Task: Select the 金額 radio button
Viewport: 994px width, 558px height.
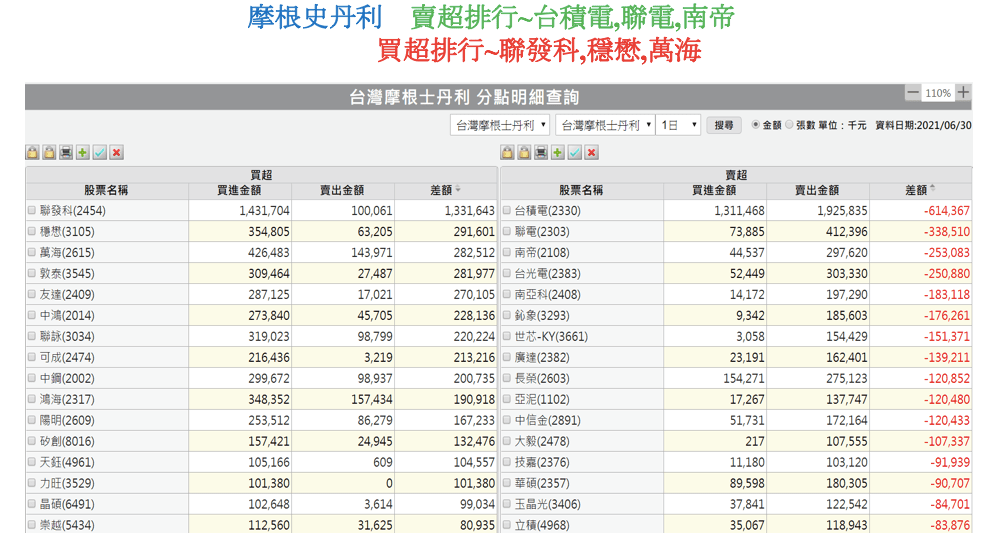Action: pyautogui.click(x=755, y=125)
